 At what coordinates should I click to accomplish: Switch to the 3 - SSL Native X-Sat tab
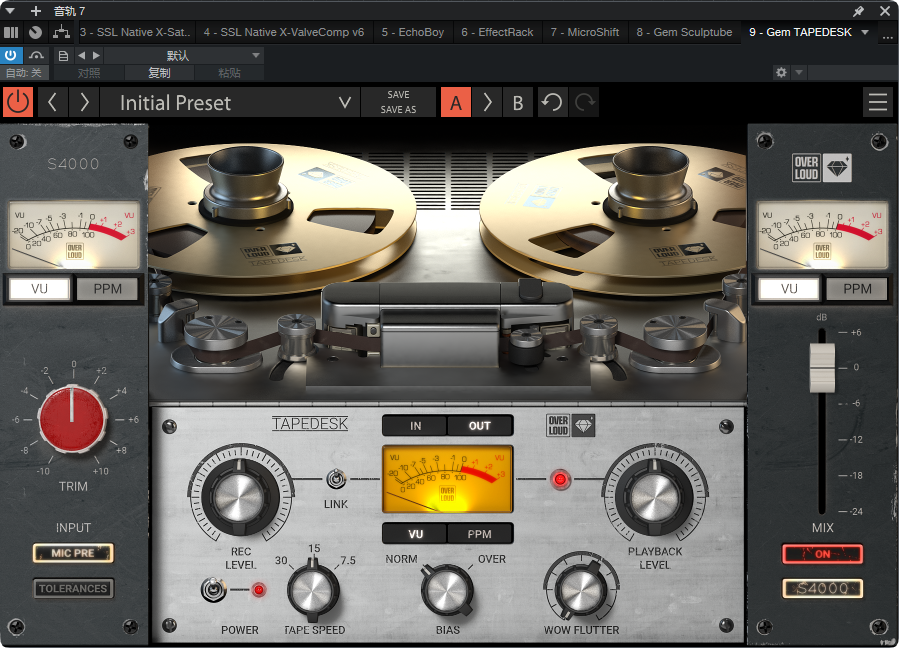tap(135, 32)
